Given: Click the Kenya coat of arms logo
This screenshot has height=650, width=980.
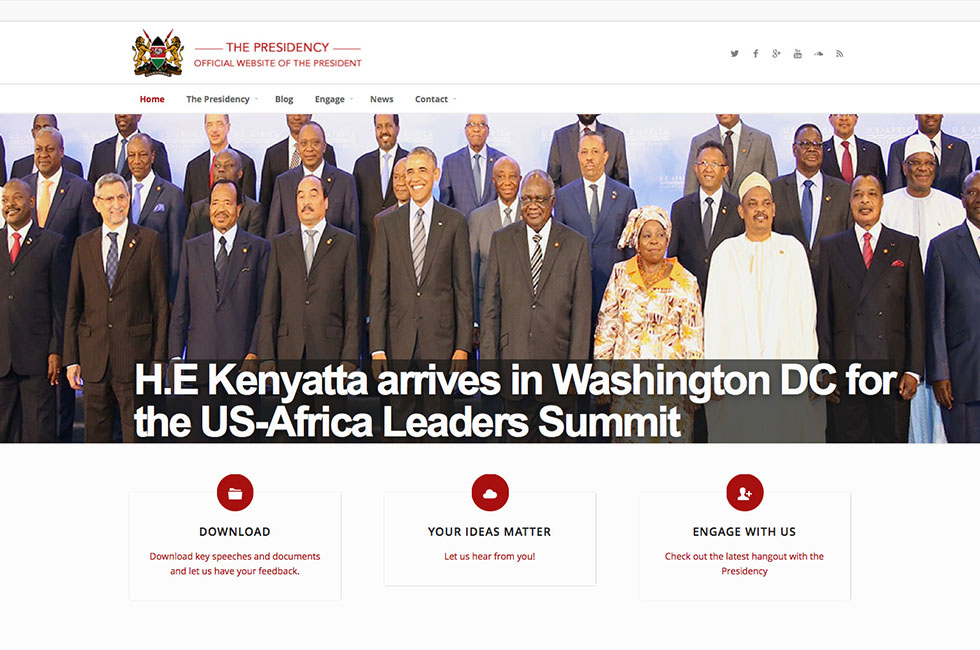Looking at the screenshot, I should 158,53.
